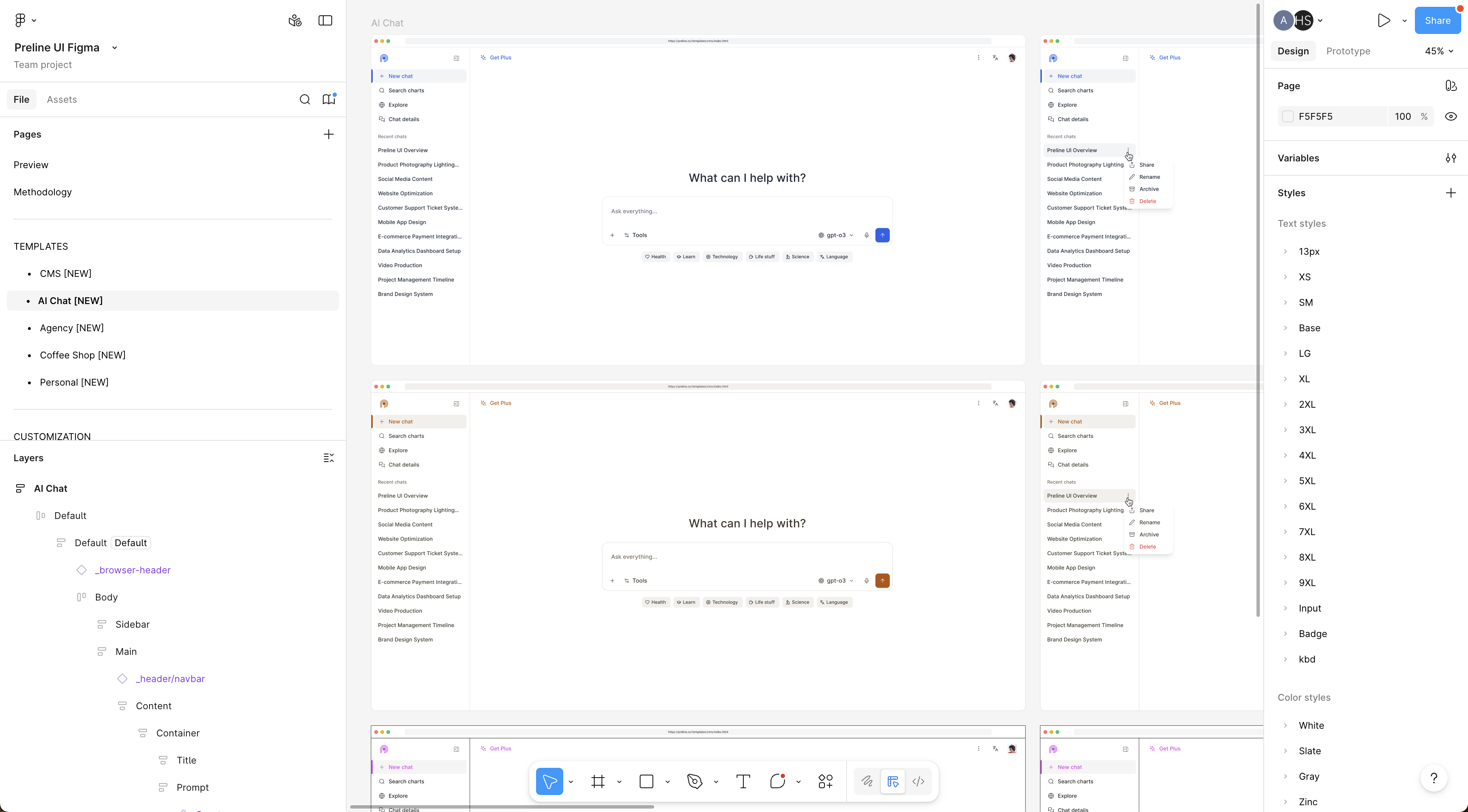1468x812 pixels.
Task: Open the 45% zoom dropdown
Action: pos(1439,51)
